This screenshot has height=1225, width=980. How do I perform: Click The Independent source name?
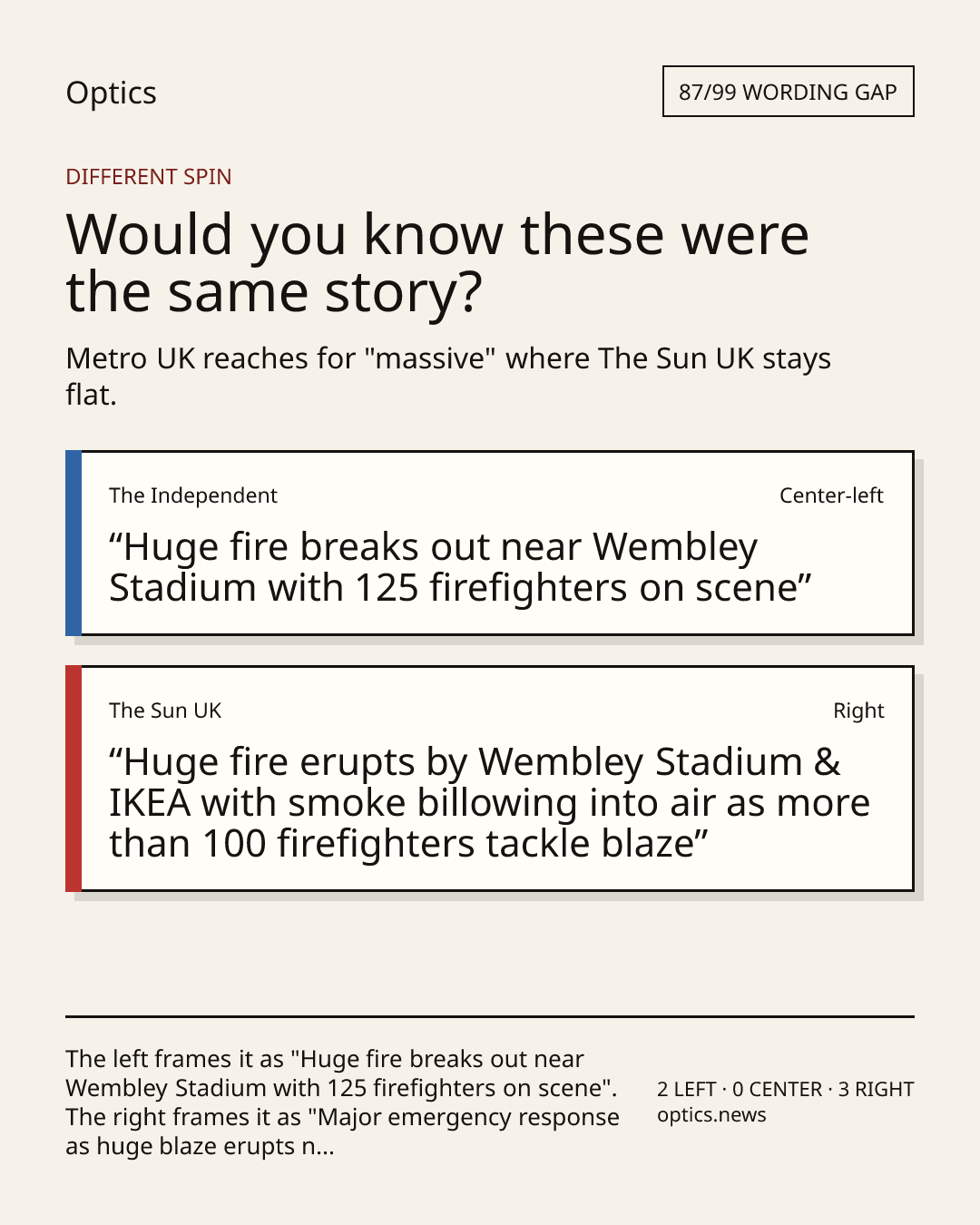coord(193,495)
